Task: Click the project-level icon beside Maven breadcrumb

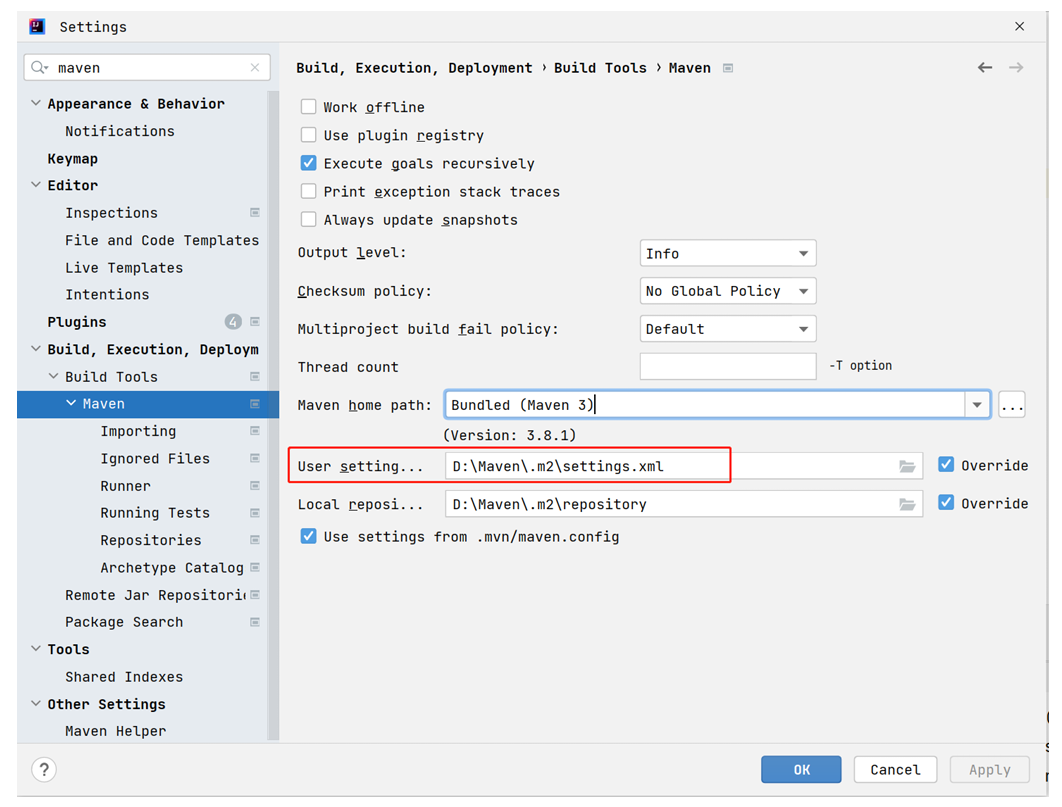Action: (728, 68)
